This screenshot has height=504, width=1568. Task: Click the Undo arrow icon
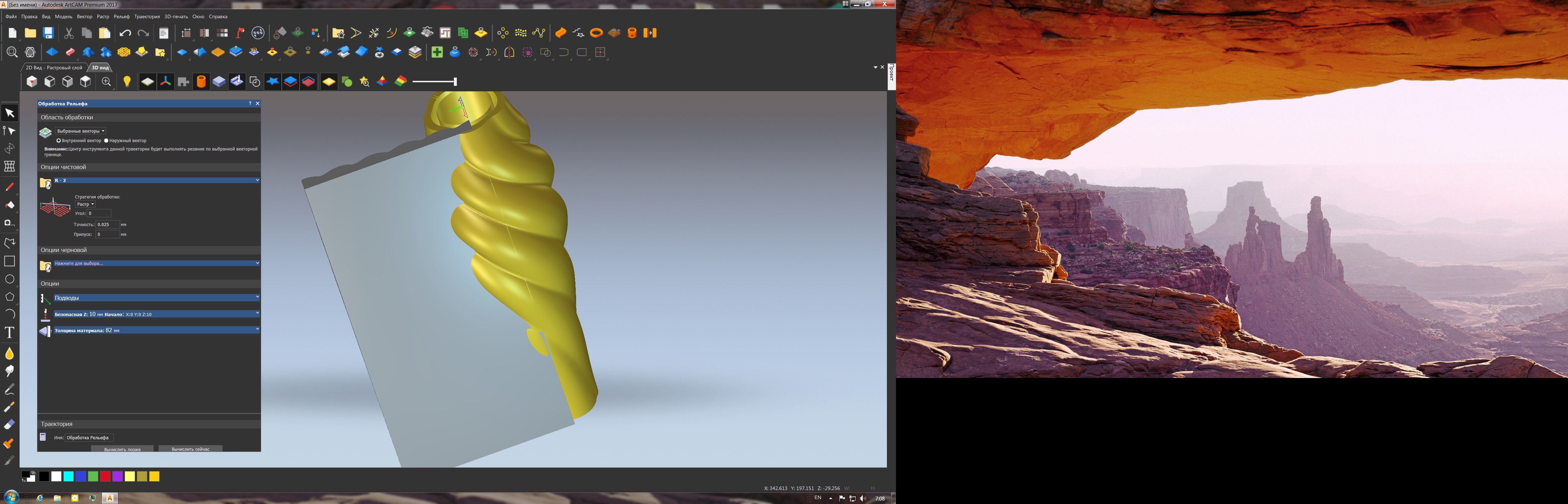125,33
